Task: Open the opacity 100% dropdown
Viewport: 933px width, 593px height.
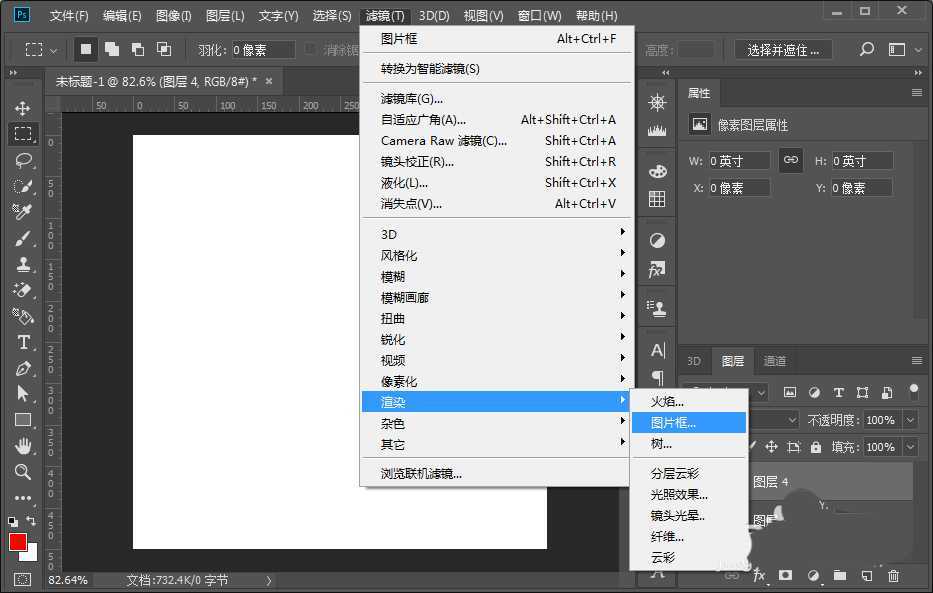Action: coord(910,420)
